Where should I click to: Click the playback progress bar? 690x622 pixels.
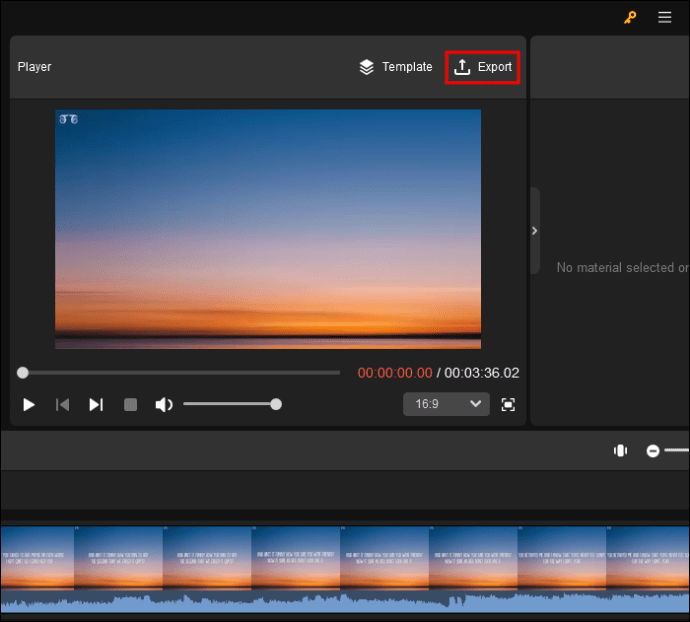(180, 373)
